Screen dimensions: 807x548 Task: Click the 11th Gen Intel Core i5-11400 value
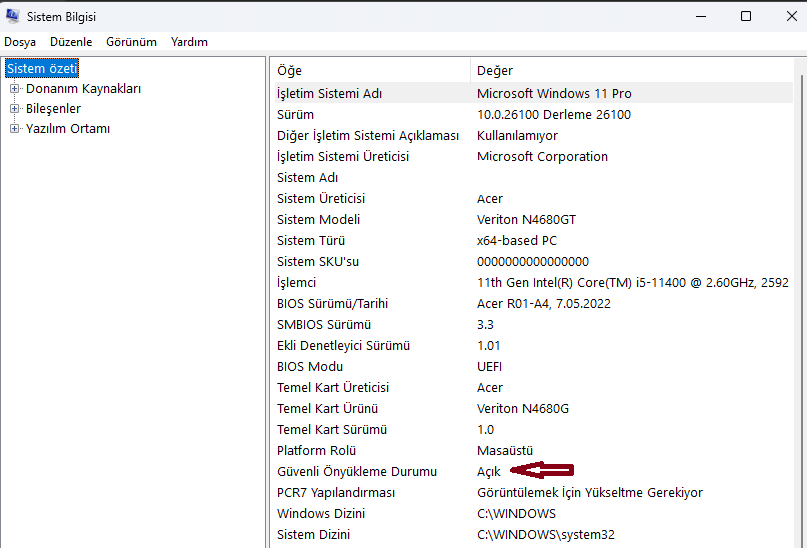(633, 283)
